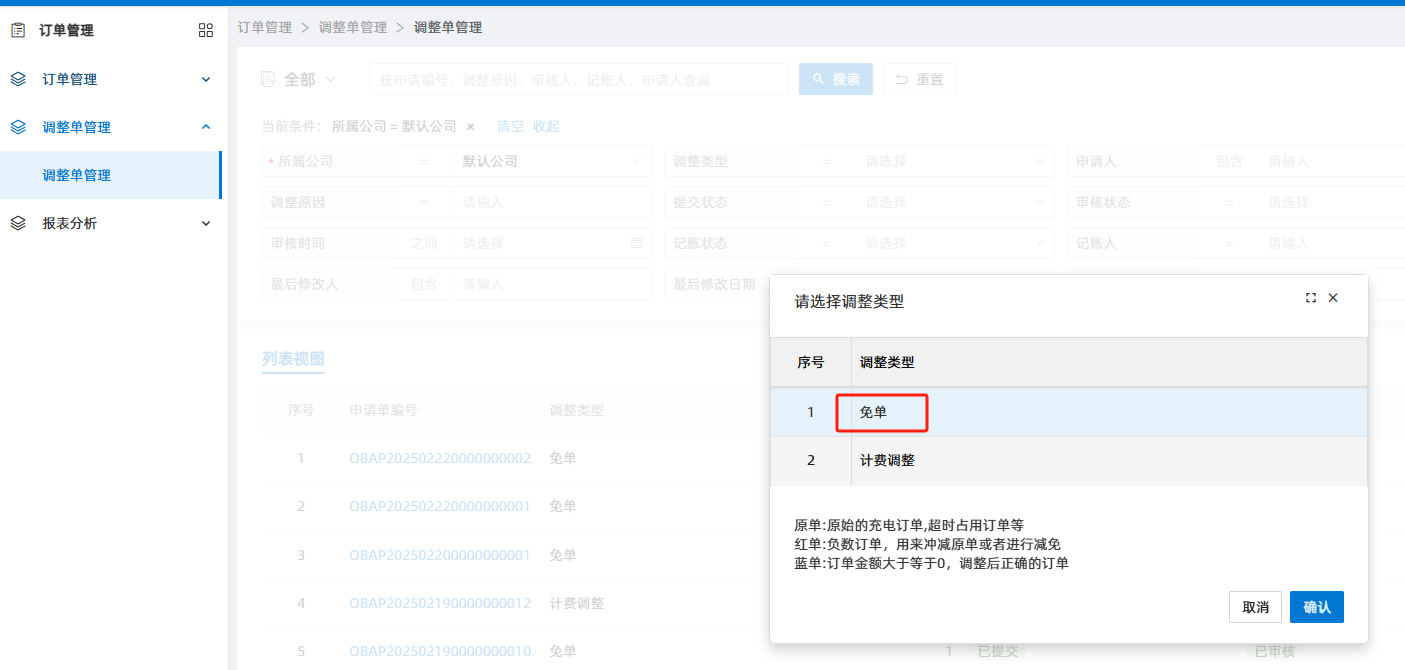The height and width of the screenshot is (670, 1405).
Task: Click the calendar icon in 审核时间 field
Action: [x=637, y=243]
